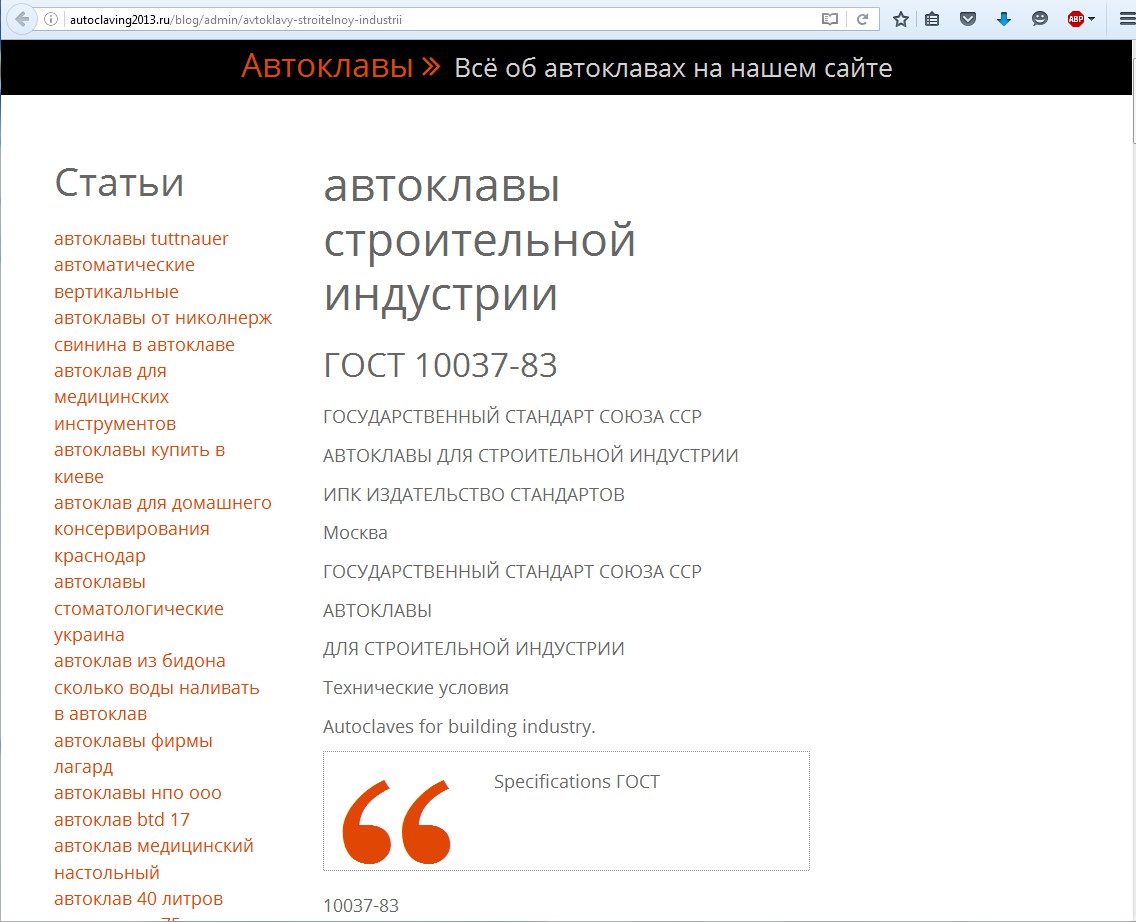
Task: Click the tagline Всё об автоклавах на нашем сайте
Action: [673, 68]
